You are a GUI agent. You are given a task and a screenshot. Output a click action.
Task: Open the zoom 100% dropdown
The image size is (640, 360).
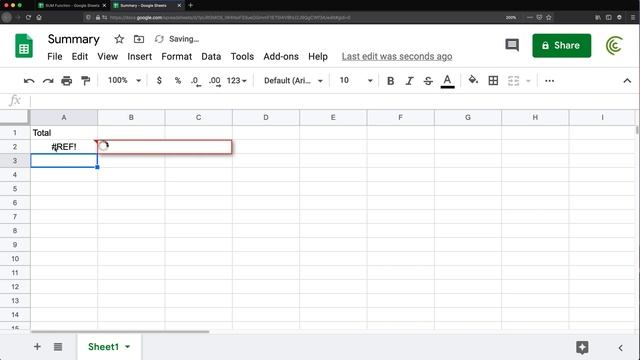[124, 80]
